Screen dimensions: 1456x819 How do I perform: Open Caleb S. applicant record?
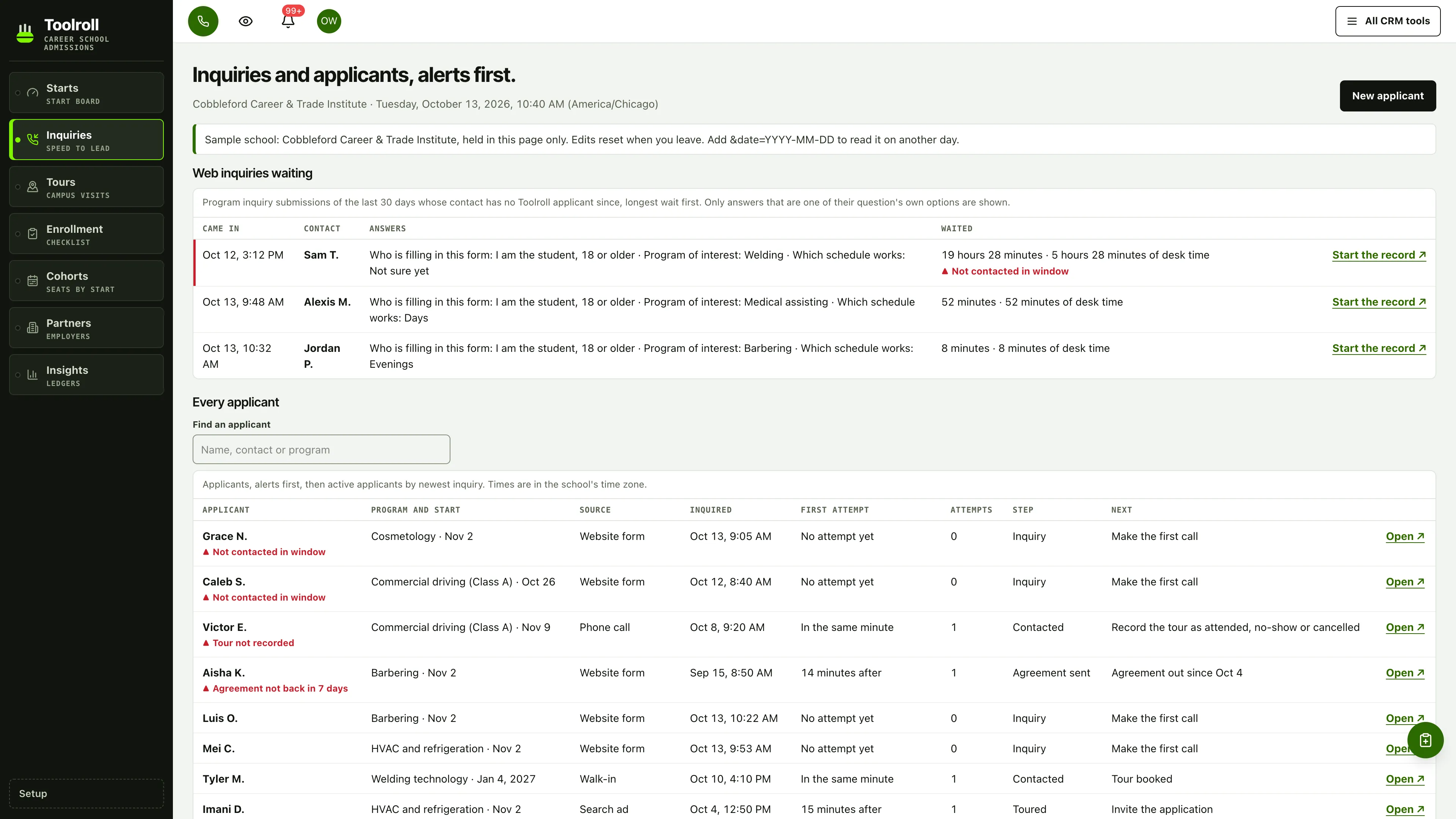click(1404, 582)
